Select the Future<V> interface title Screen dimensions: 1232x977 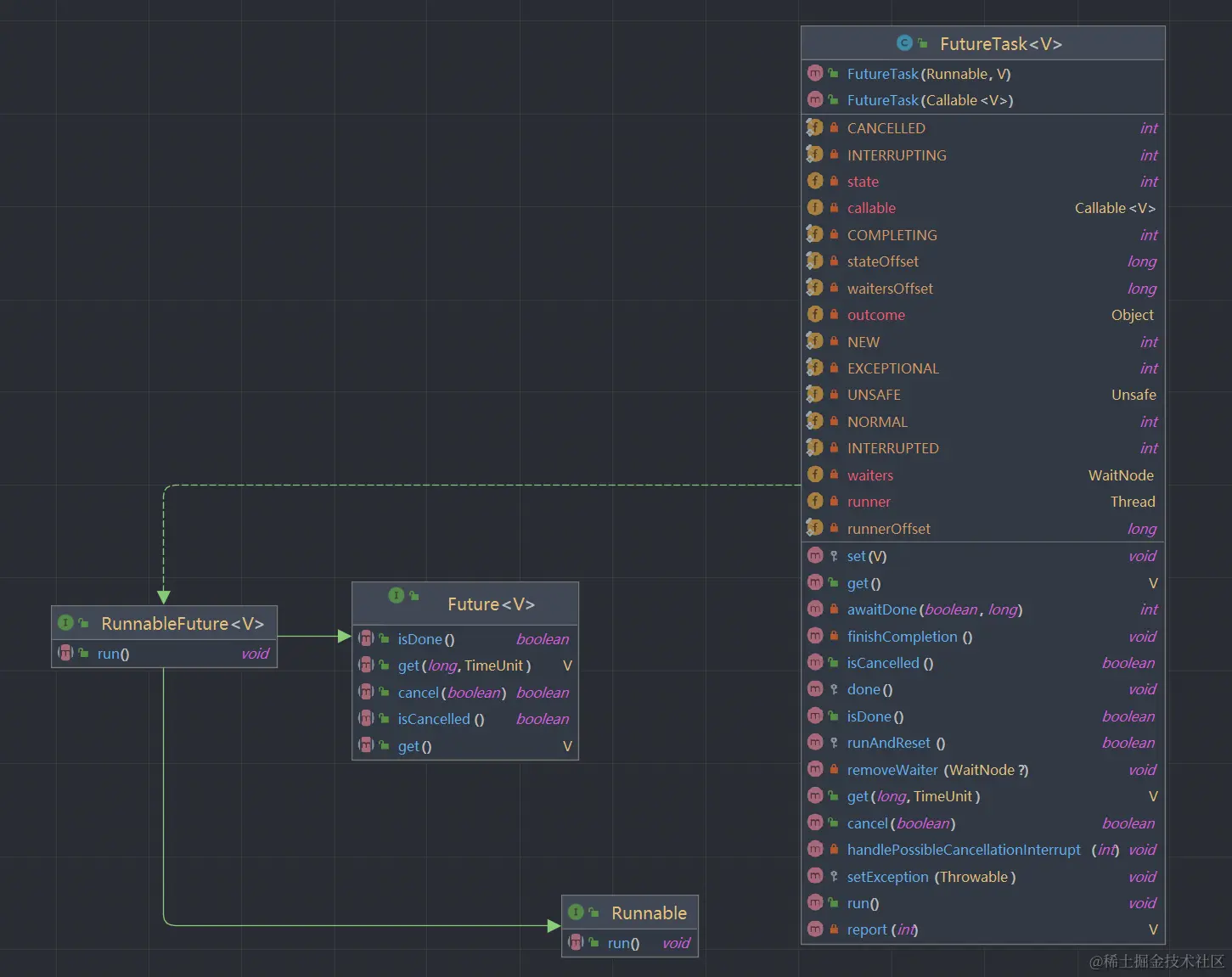pos(492,604)
